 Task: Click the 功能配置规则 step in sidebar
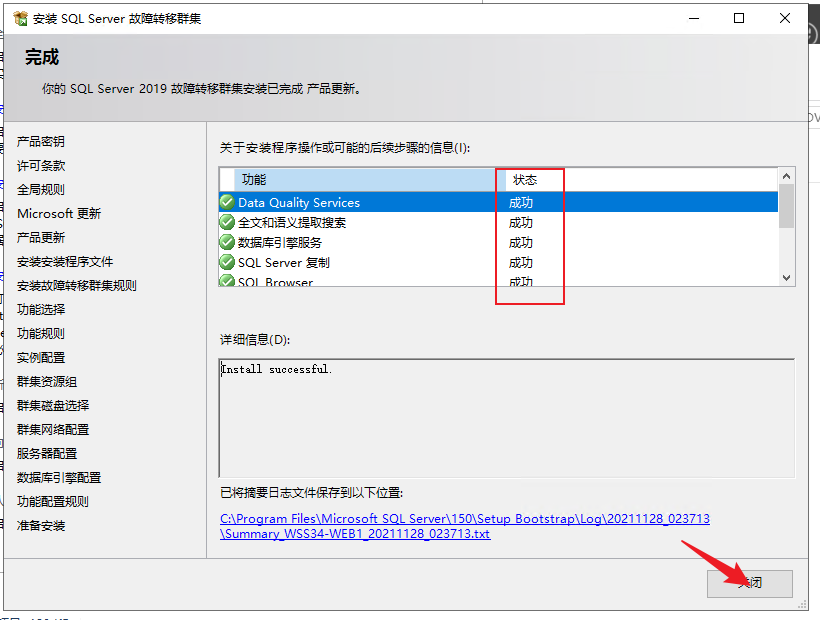(x=53, y=502)
